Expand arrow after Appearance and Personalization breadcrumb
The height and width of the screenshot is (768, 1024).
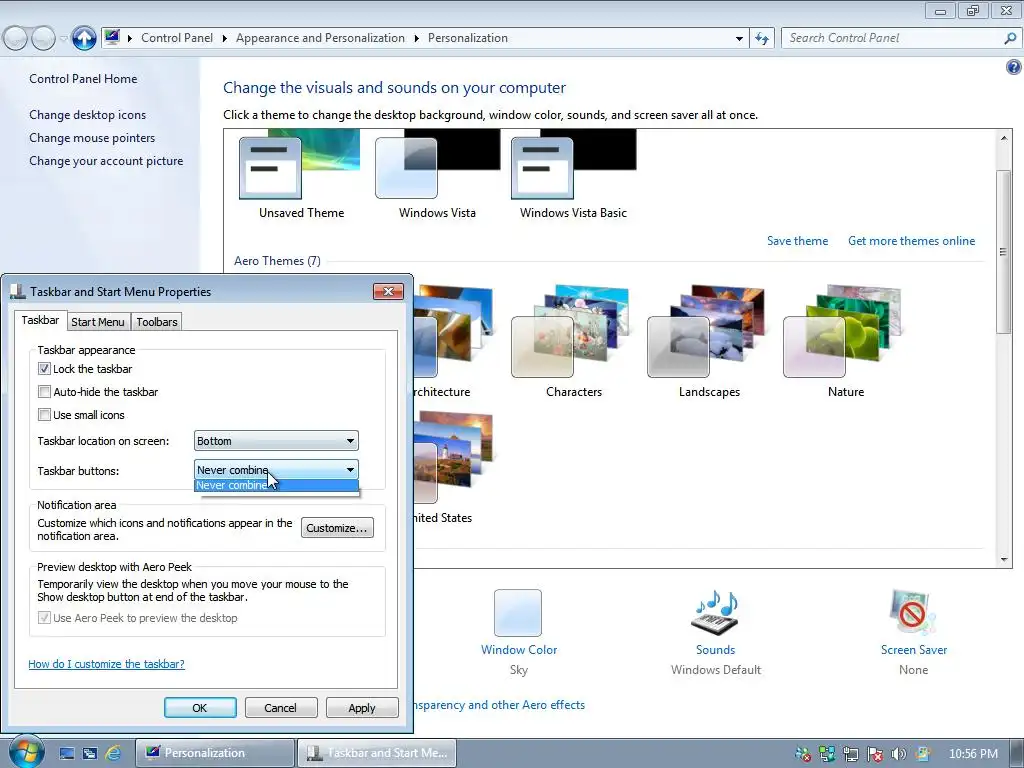[x=416, y=39]
